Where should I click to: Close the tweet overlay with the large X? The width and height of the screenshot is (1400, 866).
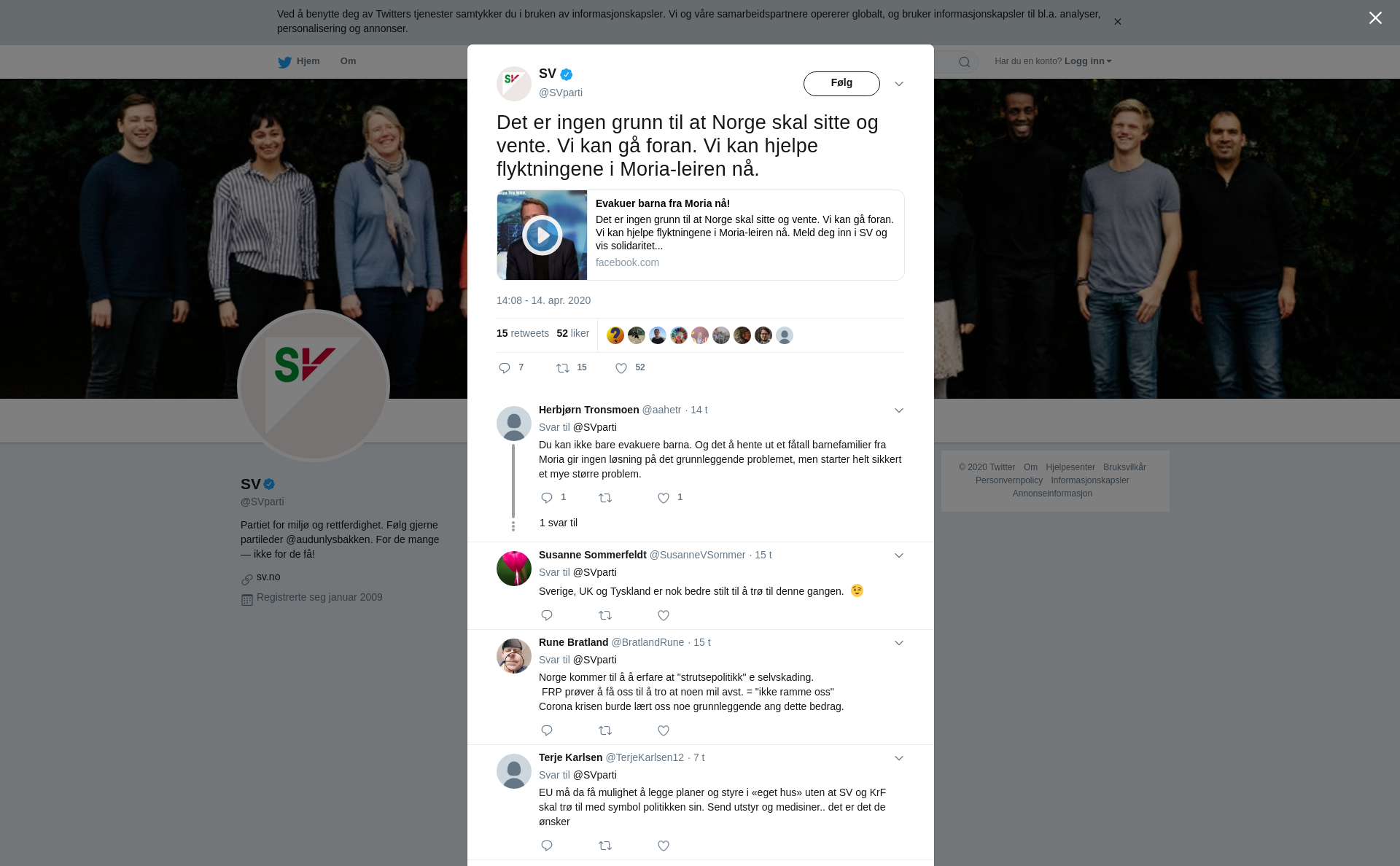coord(1375,18)
